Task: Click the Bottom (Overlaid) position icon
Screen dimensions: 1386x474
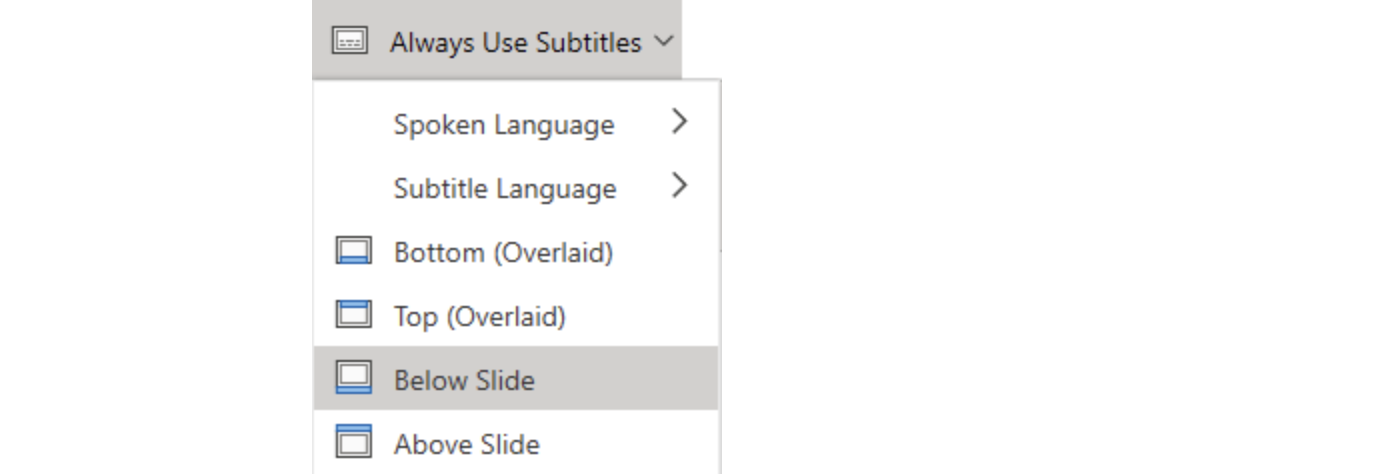Action: click(353, 252)
